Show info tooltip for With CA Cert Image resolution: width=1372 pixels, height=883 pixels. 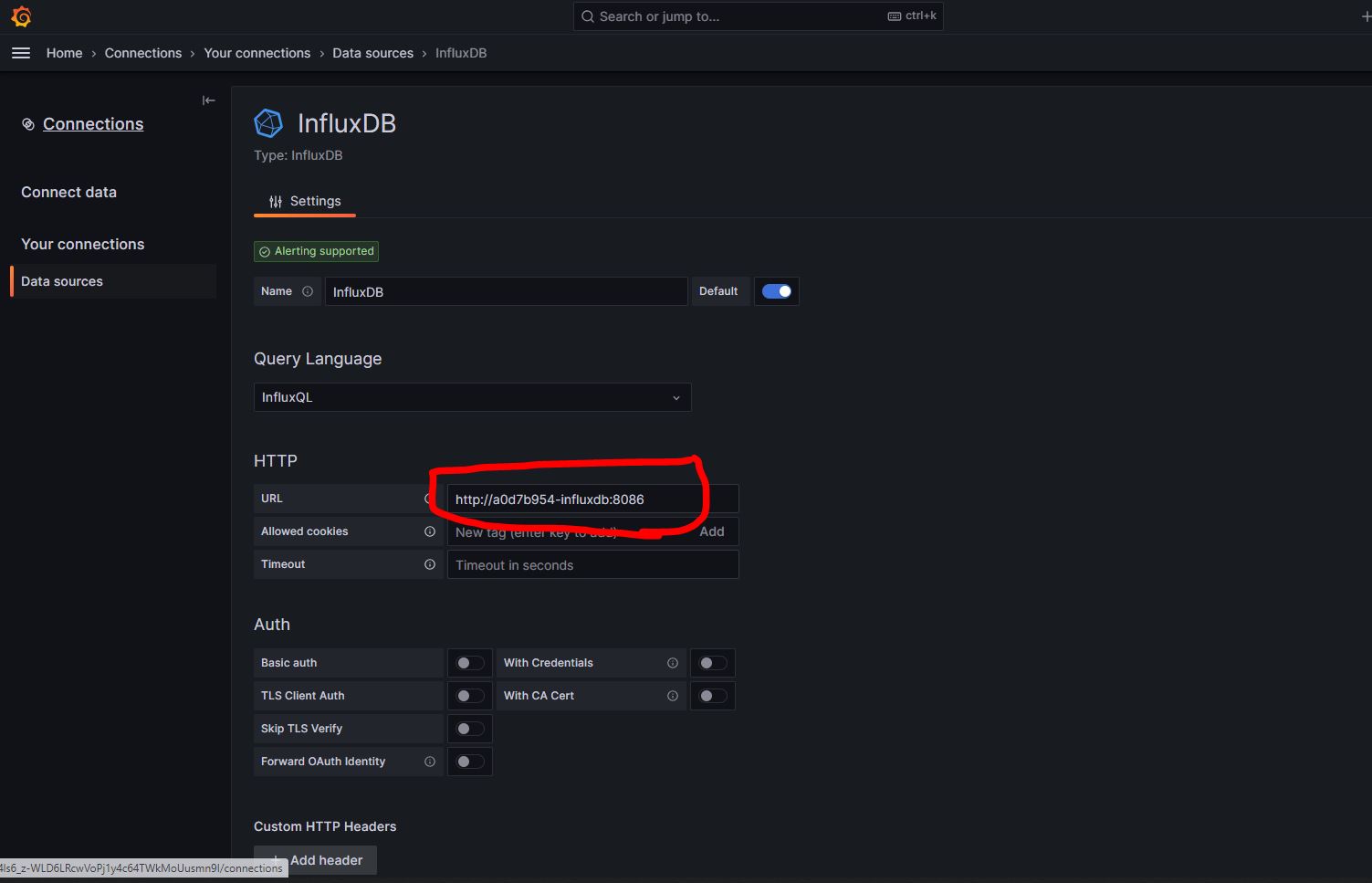[x=673, y=696]
